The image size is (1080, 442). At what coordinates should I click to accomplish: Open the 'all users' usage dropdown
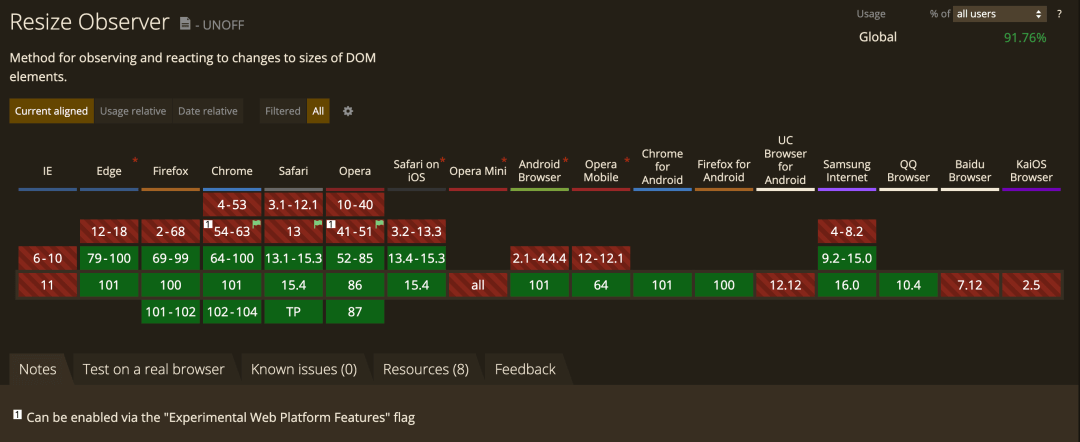pos(999,14)
